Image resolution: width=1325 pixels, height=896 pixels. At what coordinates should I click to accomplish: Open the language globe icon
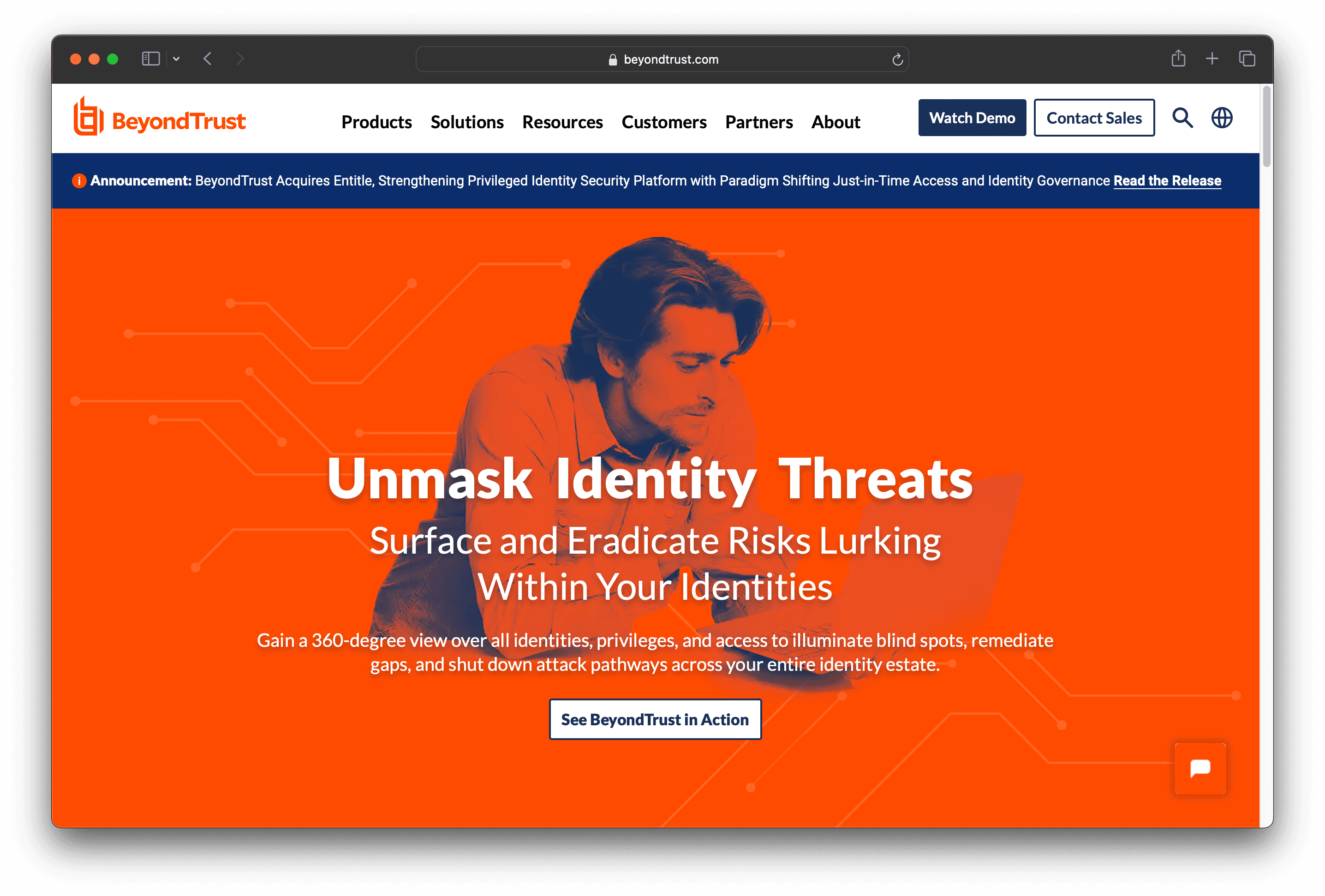point(1221,118)
